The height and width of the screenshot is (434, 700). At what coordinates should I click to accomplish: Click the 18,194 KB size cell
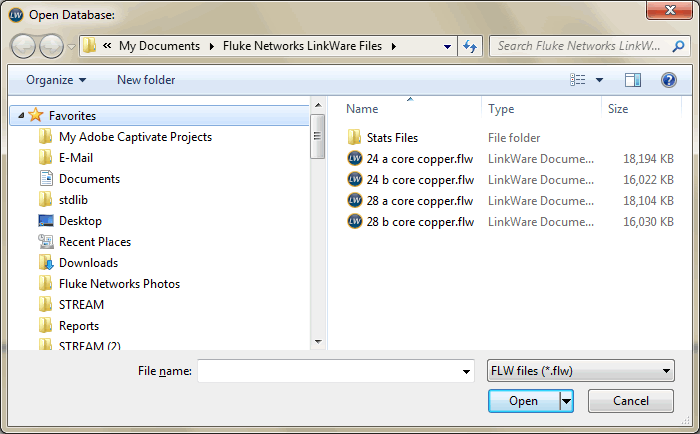point(648,159)
